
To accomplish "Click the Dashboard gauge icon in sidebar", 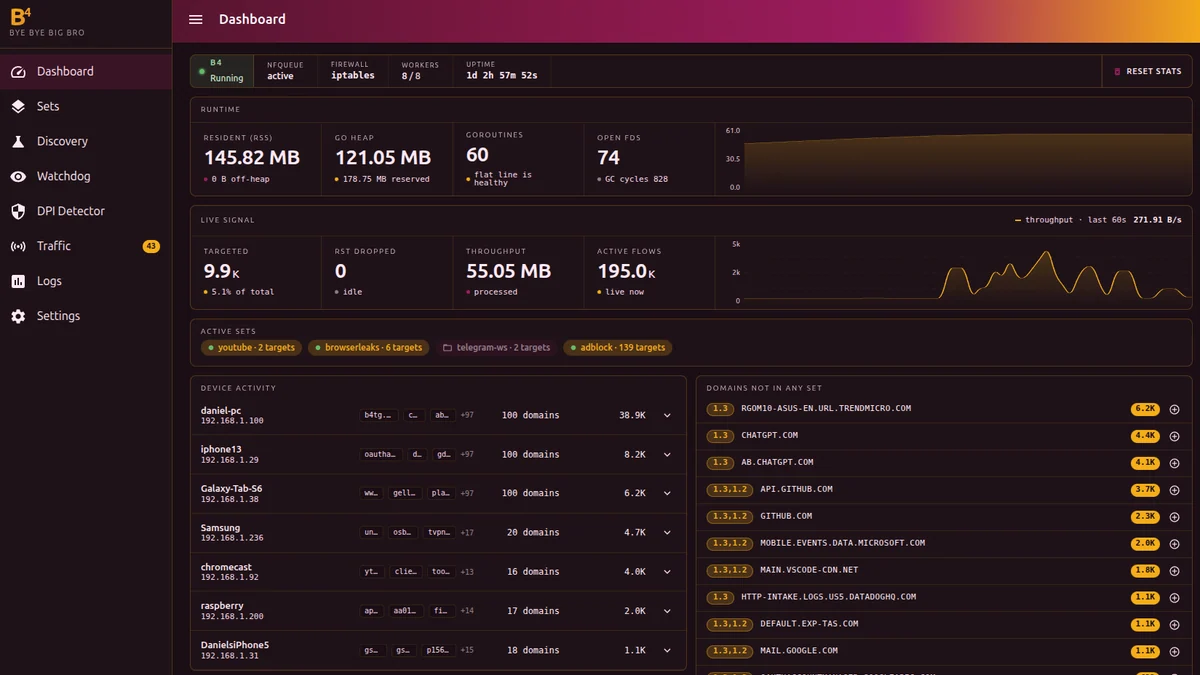I will tap(18, 72).
